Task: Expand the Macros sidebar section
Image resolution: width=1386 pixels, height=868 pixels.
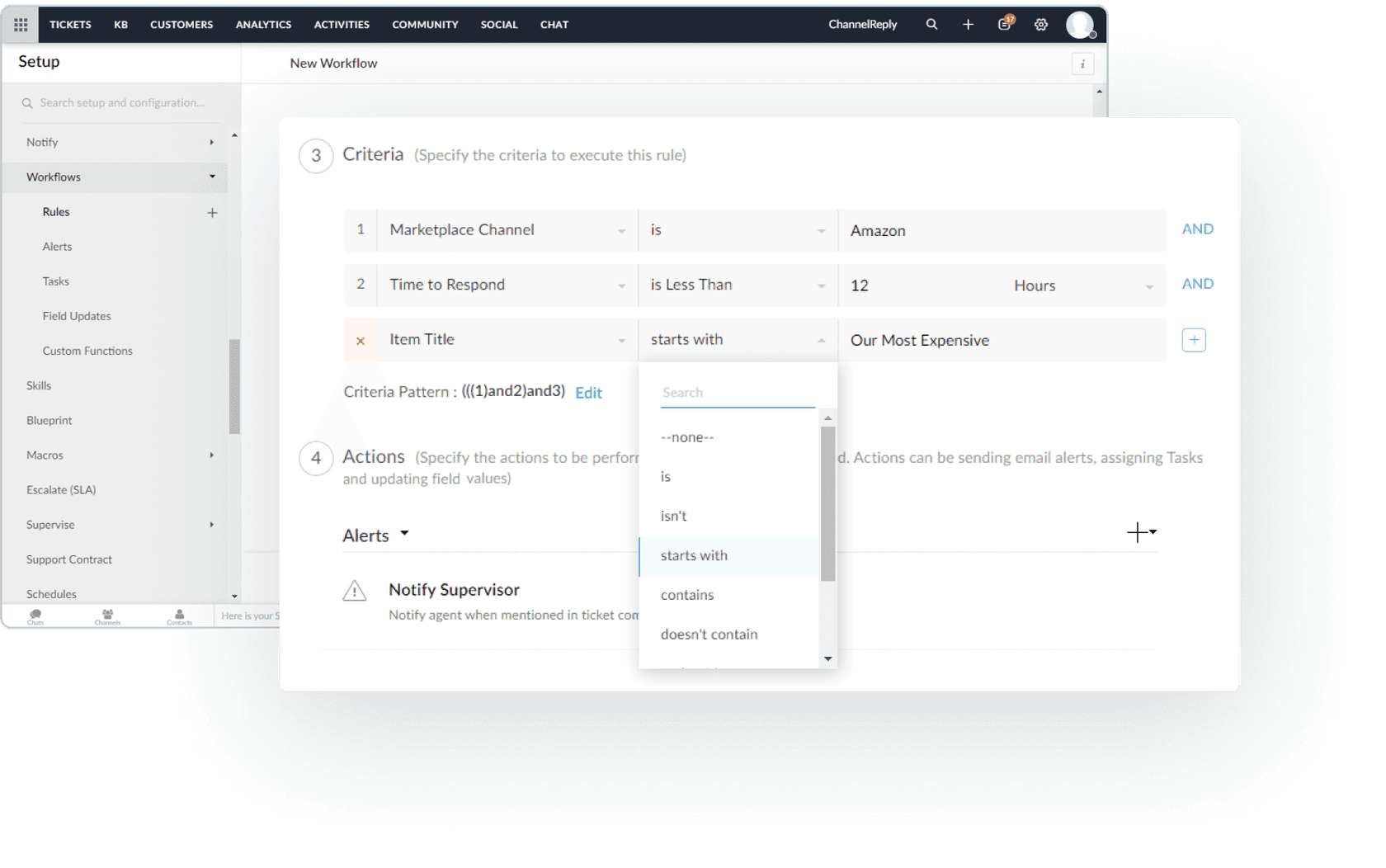Action: click(212, 455)
